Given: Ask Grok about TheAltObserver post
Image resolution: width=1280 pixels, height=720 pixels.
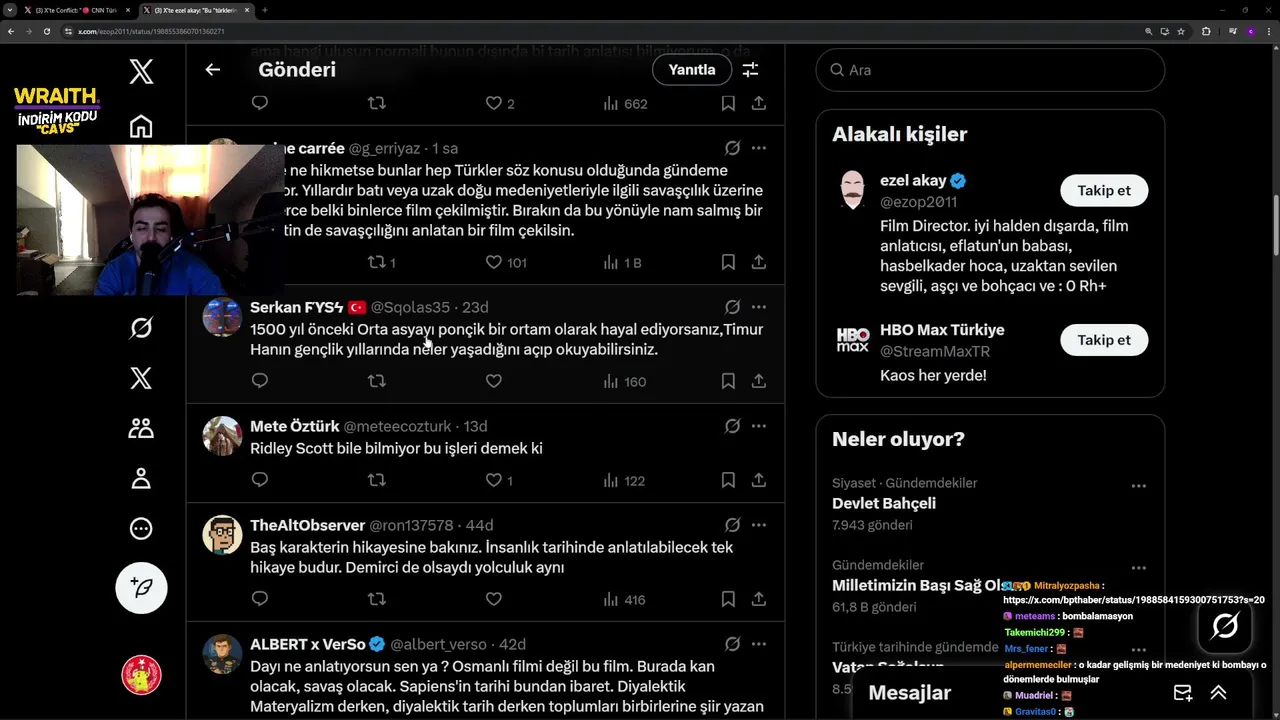Looking at the screenshot, I should click(x=732, y=525).
